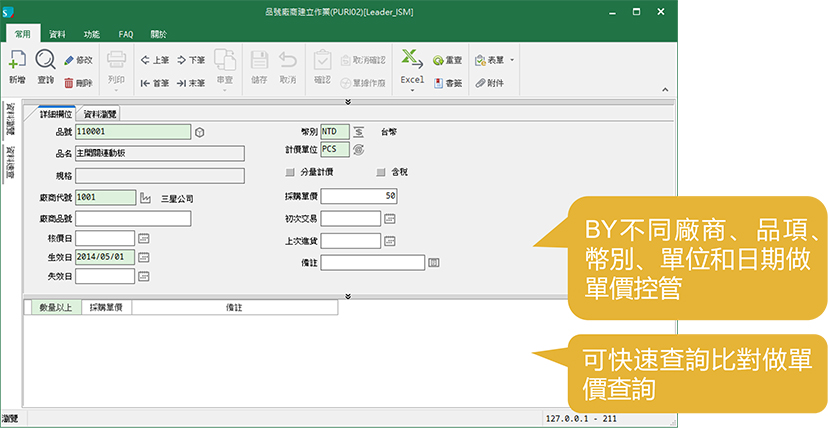Open the 功能 ribbon tab
The width and height of the screenshot is (828, 428).
92,33
